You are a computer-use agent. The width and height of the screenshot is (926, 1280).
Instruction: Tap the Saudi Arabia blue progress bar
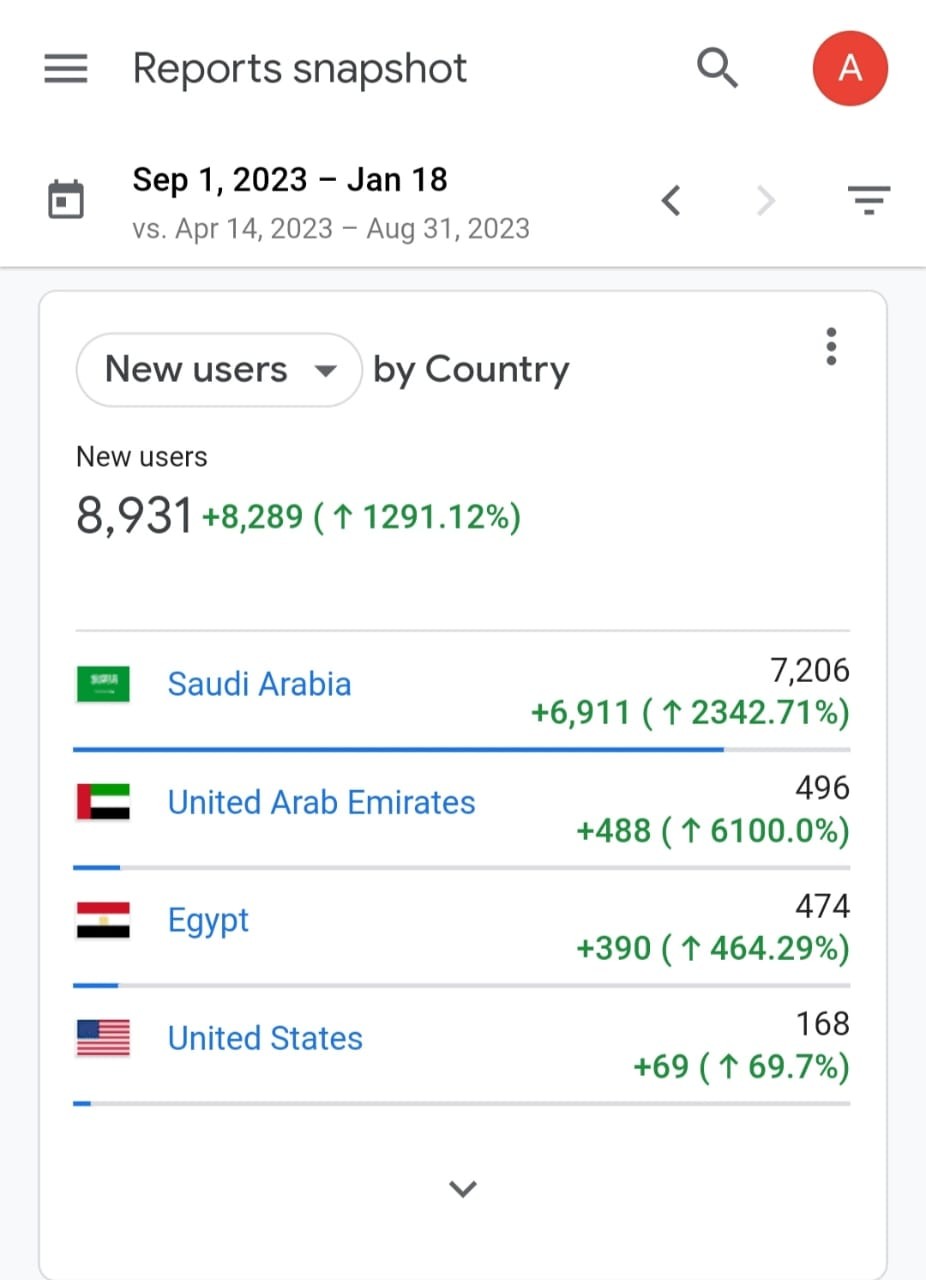[398, 748]
